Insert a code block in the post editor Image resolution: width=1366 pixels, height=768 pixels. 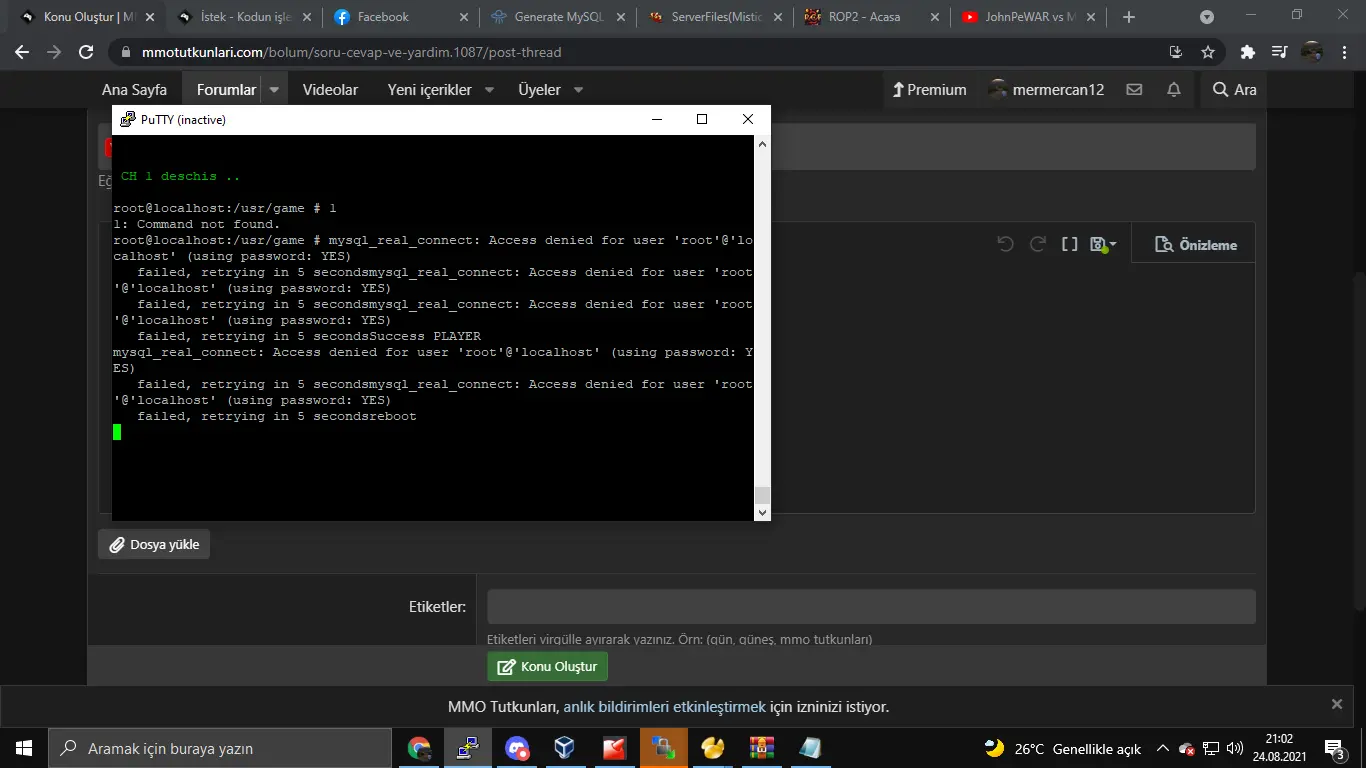click(1069, 242)
